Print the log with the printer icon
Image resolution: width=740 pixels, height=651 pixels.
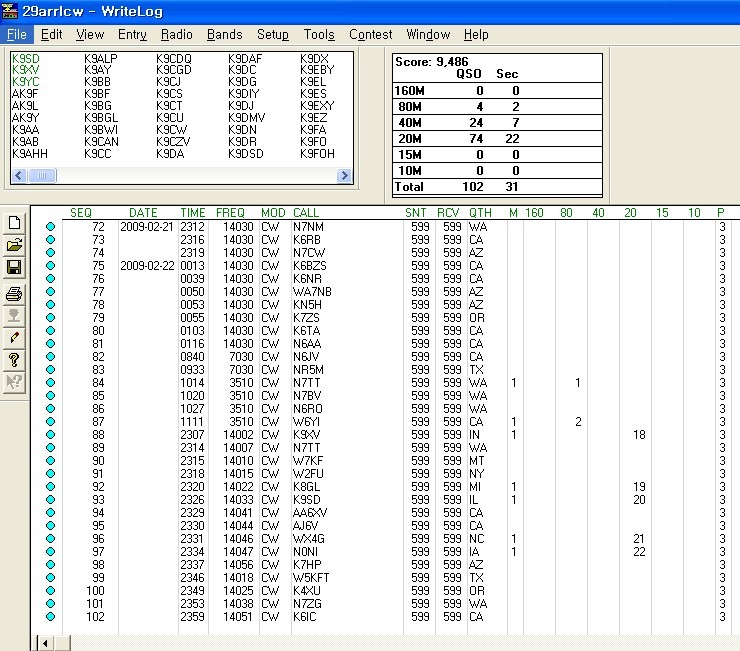(14, 293)
